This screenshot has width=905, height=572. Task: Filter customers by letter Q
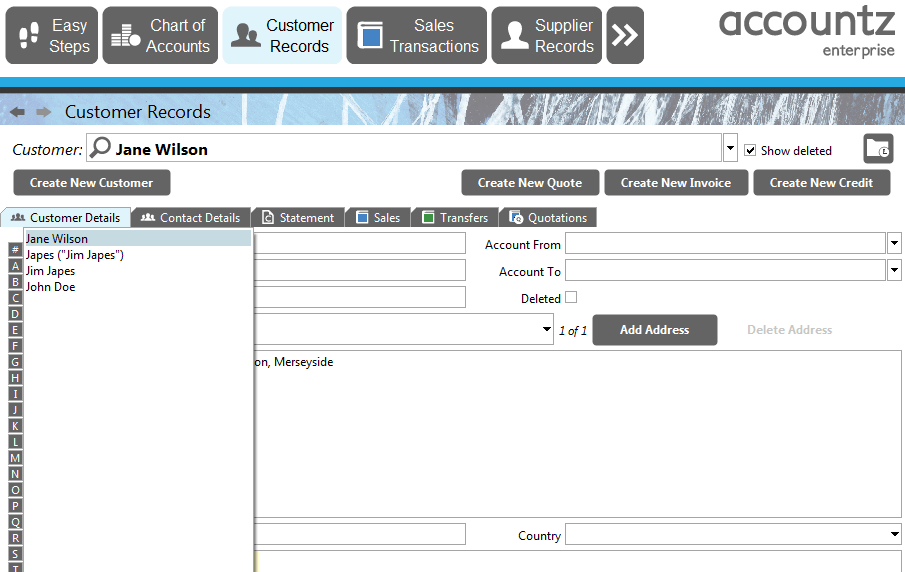click(16, 522)
